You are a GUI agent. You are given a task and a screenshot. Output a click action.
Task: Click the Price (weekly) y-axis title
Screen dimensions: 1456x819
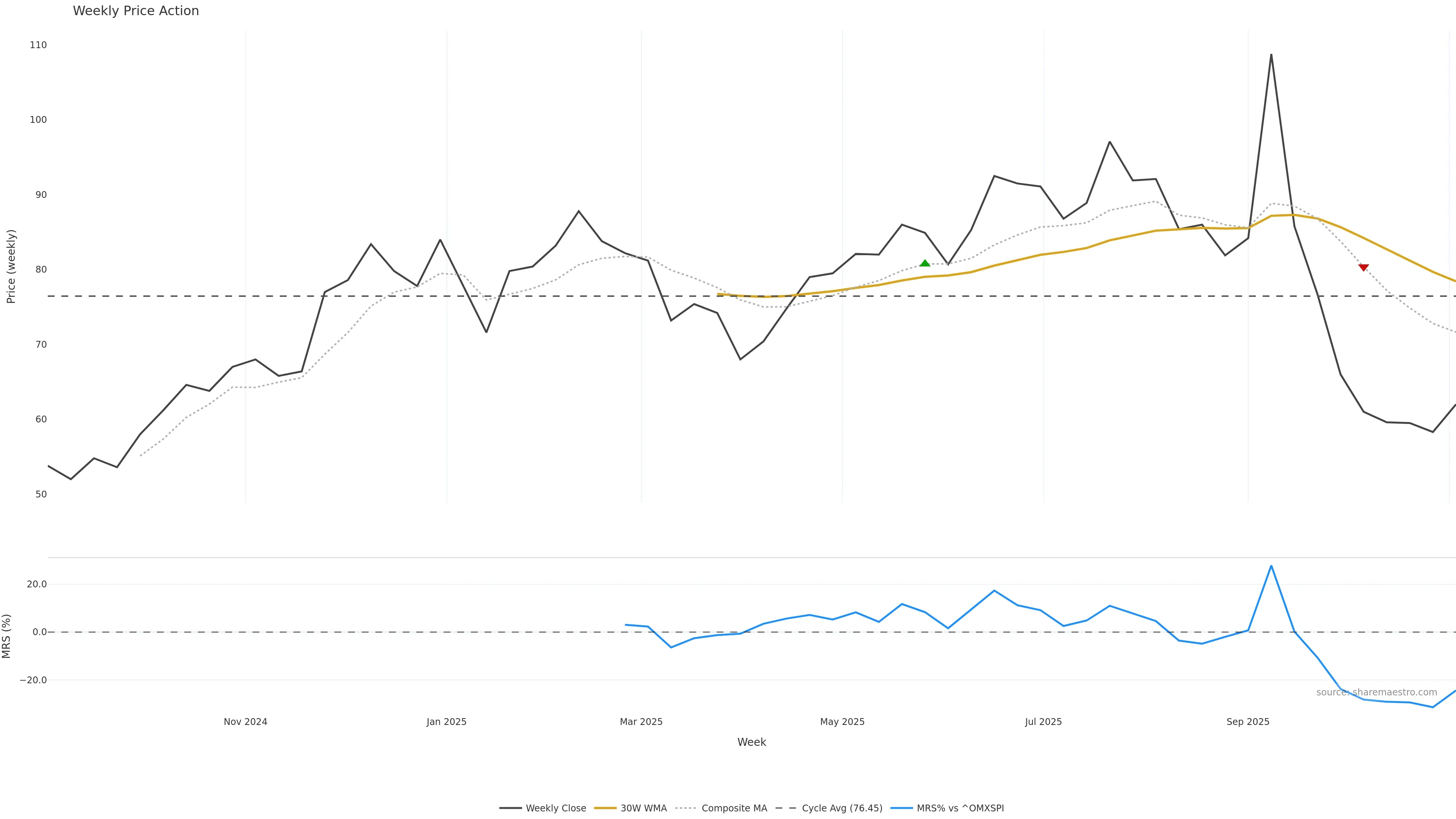tap(11, 266)
